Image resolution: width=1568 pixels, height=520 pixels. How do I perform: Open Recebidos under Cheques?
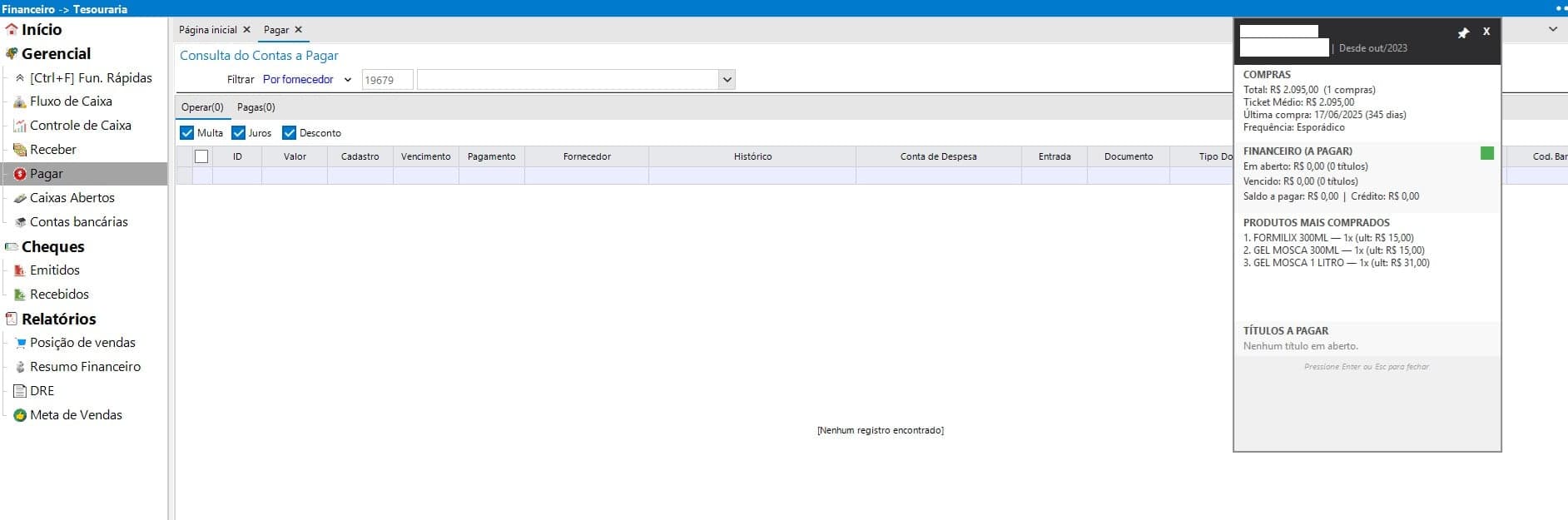(59, 295)
